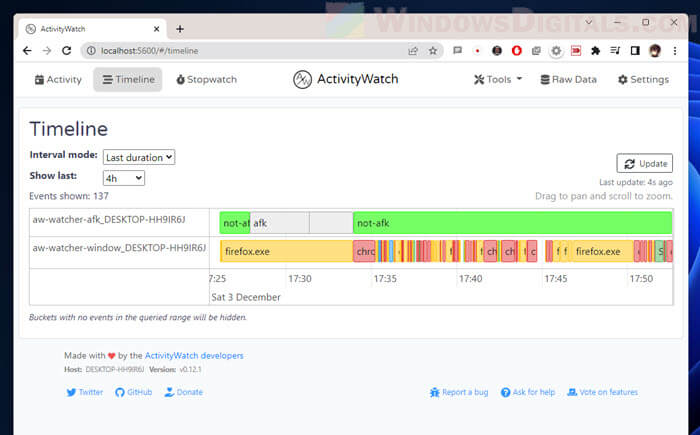Click the share page icon in address bar
The height and width of the screenshot is (435, 700).
413,51
